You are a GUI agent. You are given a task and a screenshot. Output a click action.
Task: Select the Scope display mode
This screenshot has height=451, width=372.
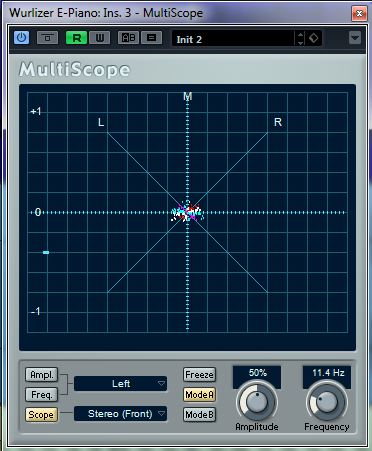point(41,415)
